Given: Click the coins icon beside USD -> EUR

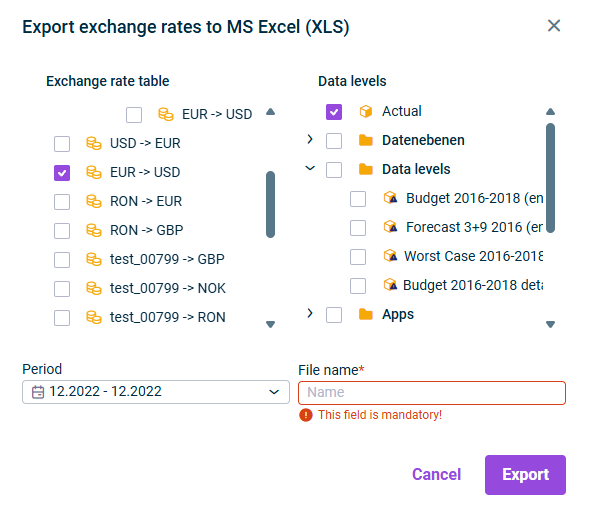Looking at the screenshot, I should point(94,143).
